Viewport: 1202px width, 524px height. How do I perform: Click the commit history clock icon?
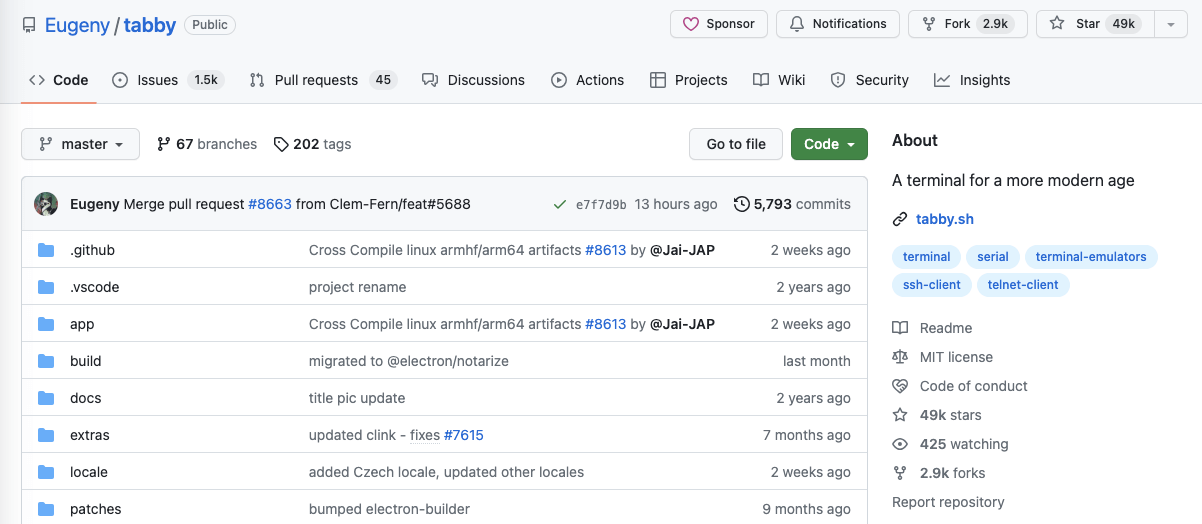pyautogui.click(x=741, y=204)
